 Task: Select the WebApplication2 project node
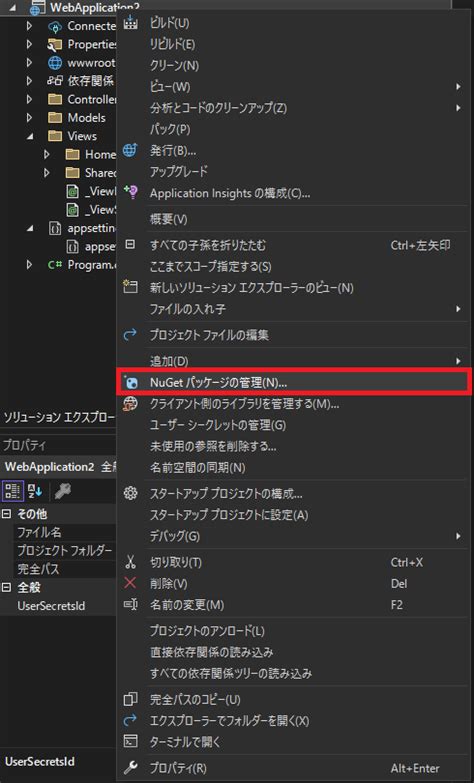coord(94,7)
